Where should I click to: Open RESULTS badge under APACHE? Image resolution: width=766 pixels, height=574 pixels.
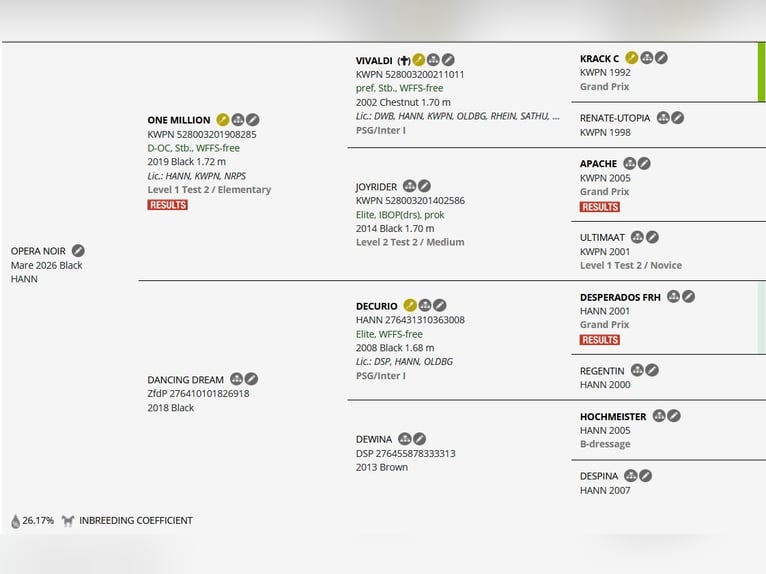(600, 207)
